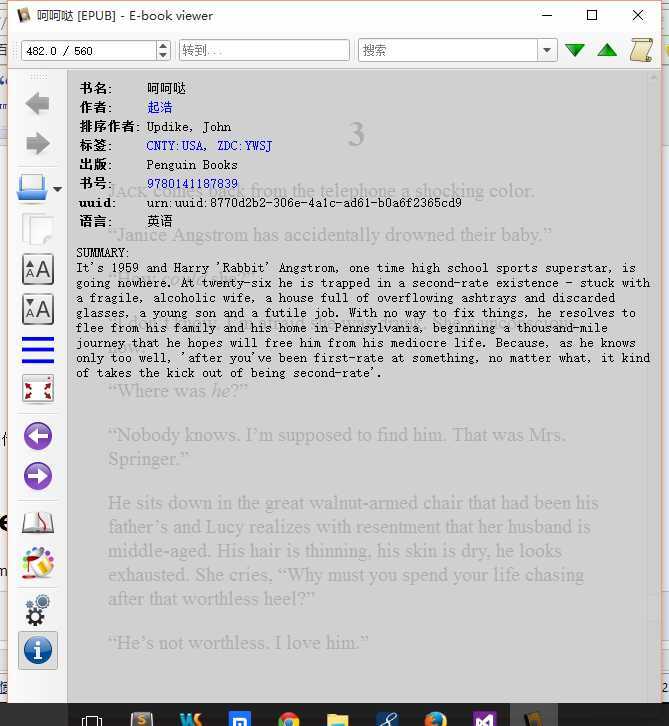The height and width of the screenshot is (726, 669).
Task: Open the Bookmarks icon (book with ribbon)
Action: tap(38, 523)
